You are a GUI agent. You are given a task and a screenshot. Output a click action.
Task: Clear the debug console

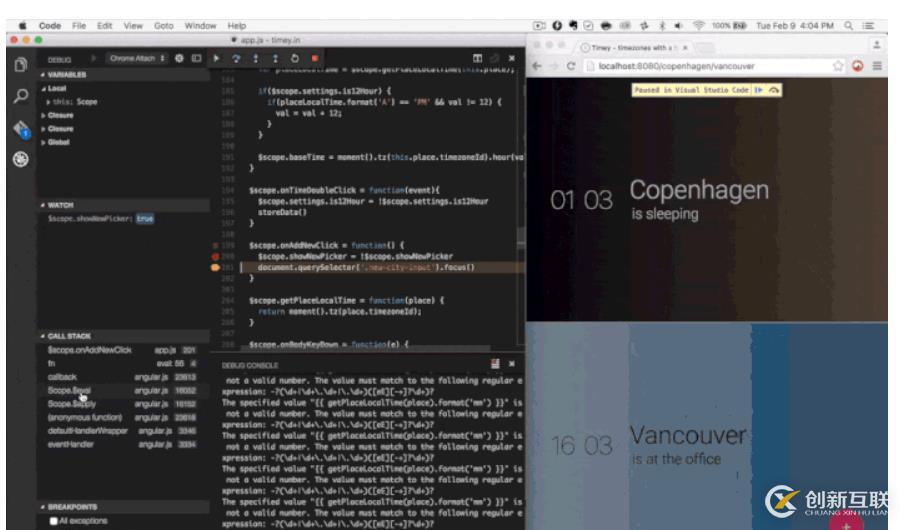coord(495,363)
